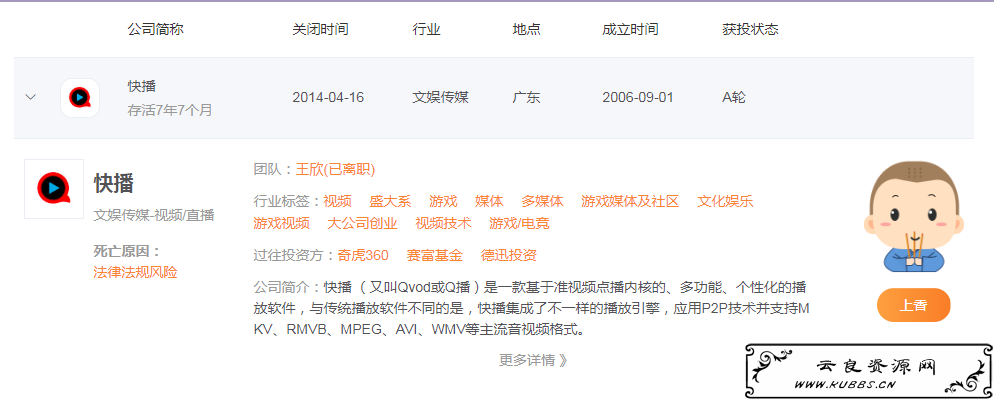Click the small 快播 logo in the table row
This screenshot has width=994, height=400.
[80, 98]
